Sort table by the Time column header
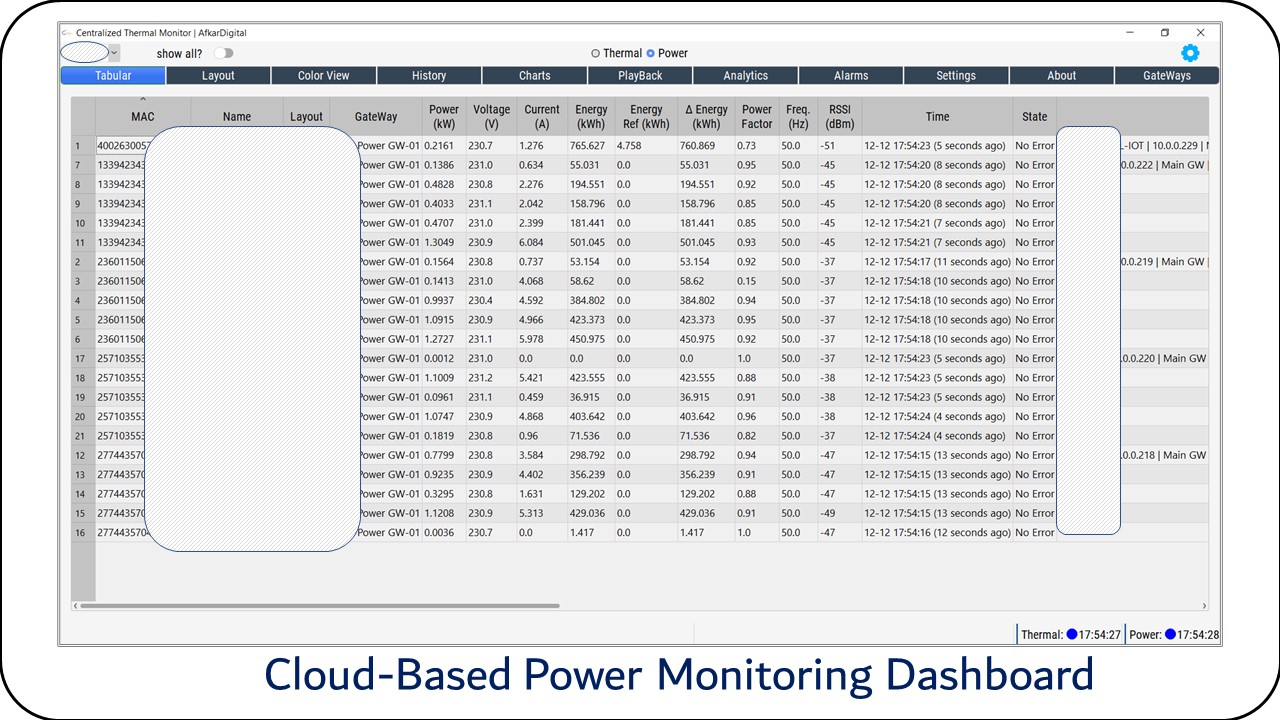This screenshot has height=720, width=1280. (x=937, y=117)
